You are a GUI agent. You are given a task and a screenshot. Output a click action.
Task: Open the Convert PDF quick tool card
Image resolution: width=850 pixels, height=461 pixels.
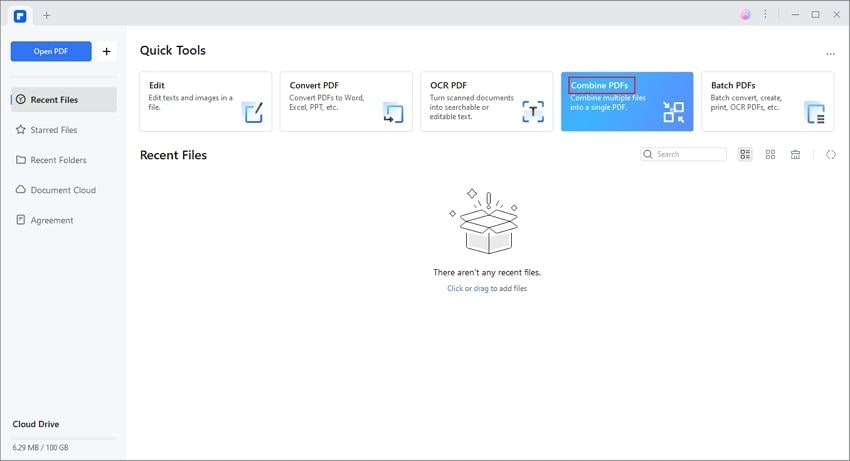tap(346, 101)
